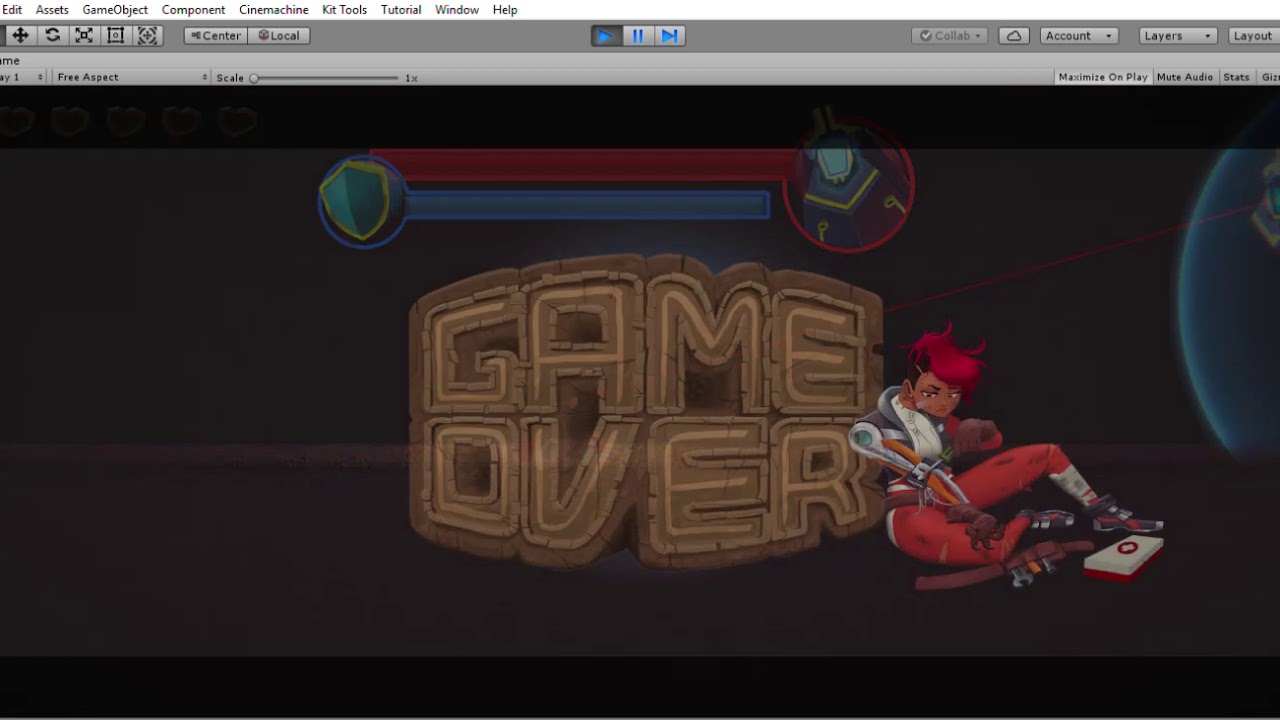Open the Collab dropdown

pyautogui.click(x=950, y=35)
